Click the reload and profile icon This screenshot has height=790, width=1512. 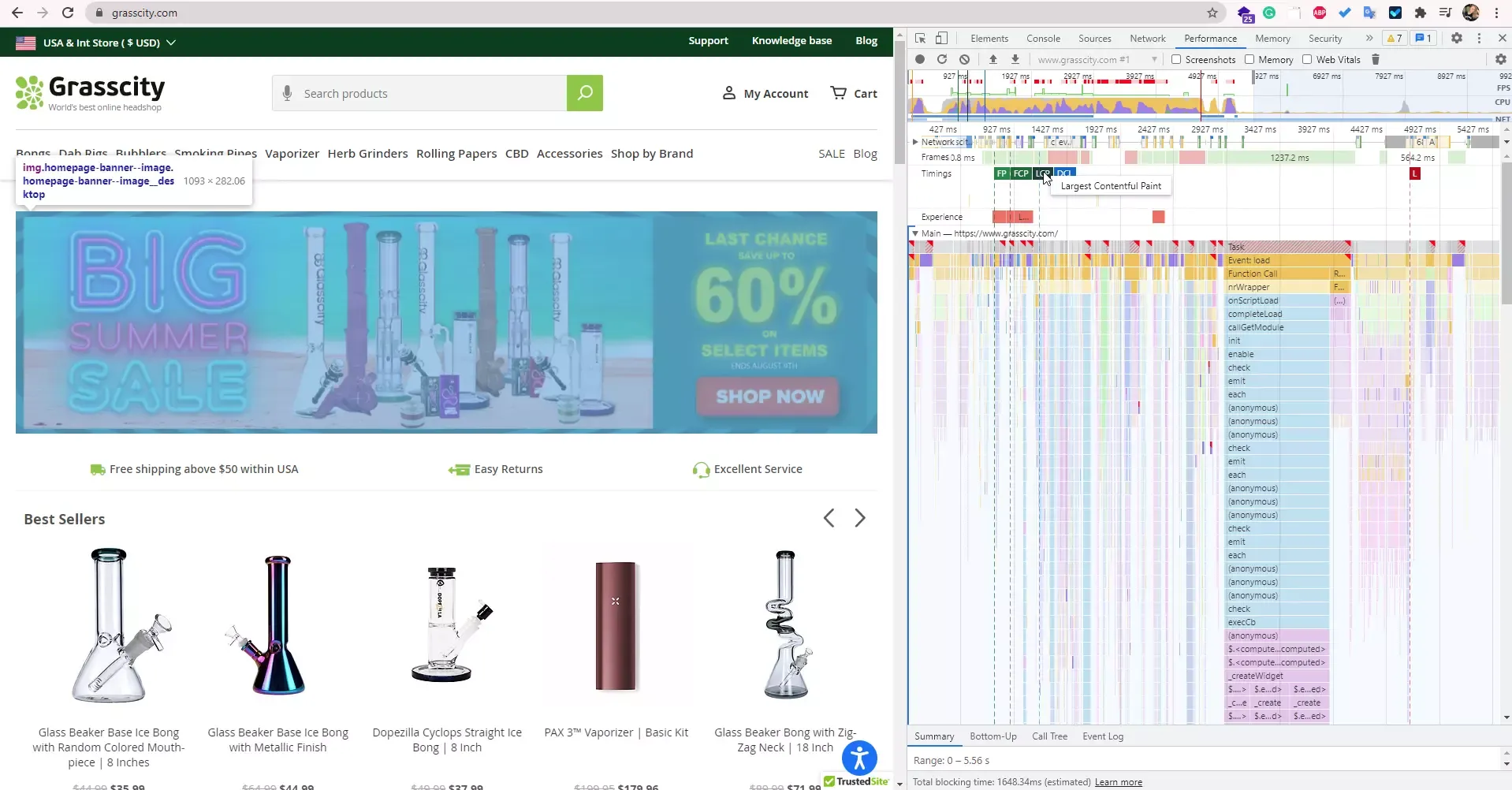pos(941,59)
